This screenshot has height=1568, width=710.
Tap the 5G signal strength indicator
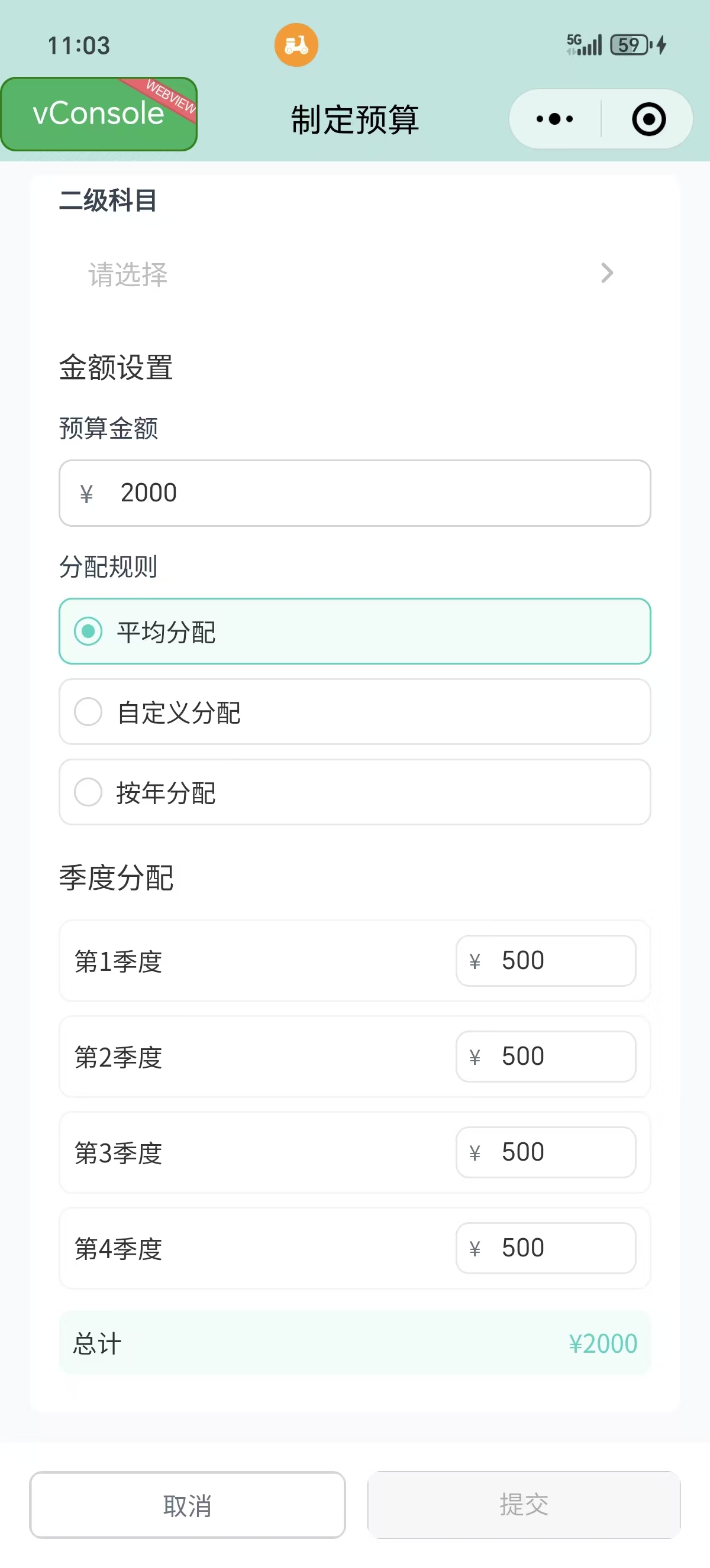pyautogui.click(x=583, y=45)
